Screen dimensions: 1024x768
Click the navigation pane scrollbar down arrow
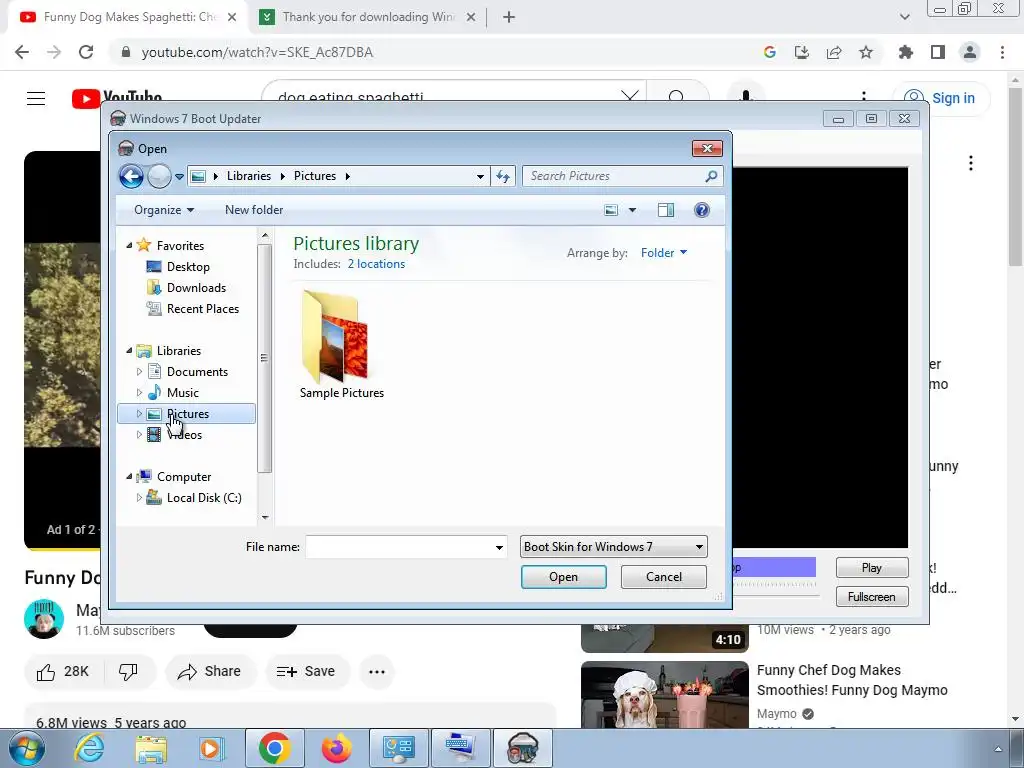pyautogui.click(x=265, y=518)
